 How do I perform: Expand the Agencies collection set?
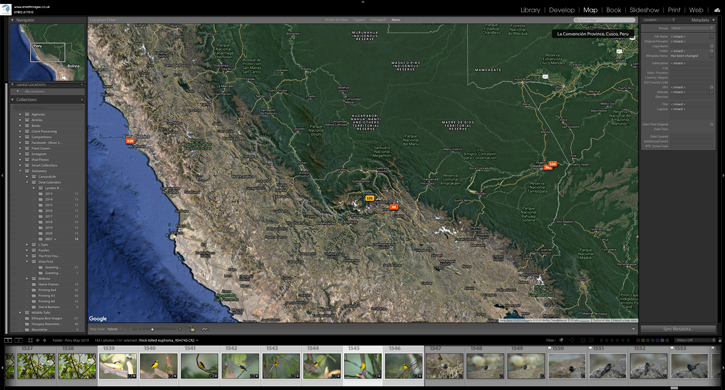point(20,114)
